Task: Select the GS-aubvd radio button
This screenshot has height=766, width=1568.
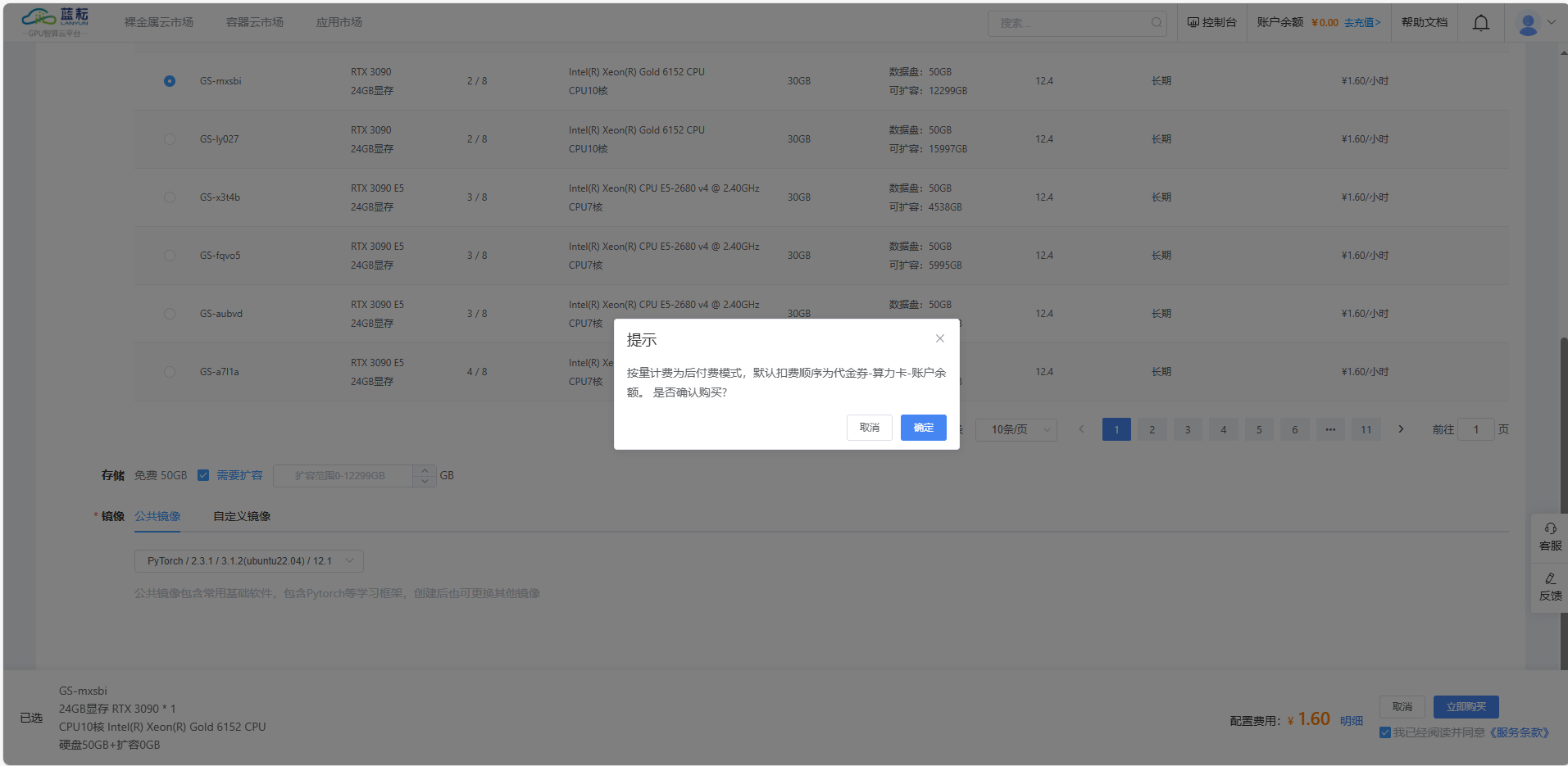Action: pyautogui.click(x=170, y=314)
